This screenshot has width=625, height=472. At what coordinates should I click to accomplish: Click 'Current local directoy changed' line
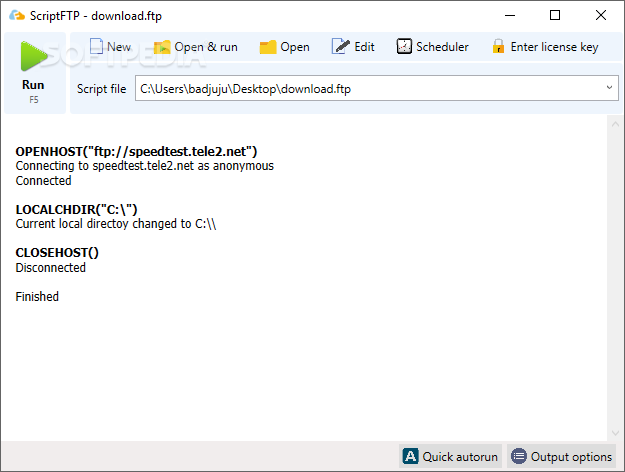click(x=116, y=224)
